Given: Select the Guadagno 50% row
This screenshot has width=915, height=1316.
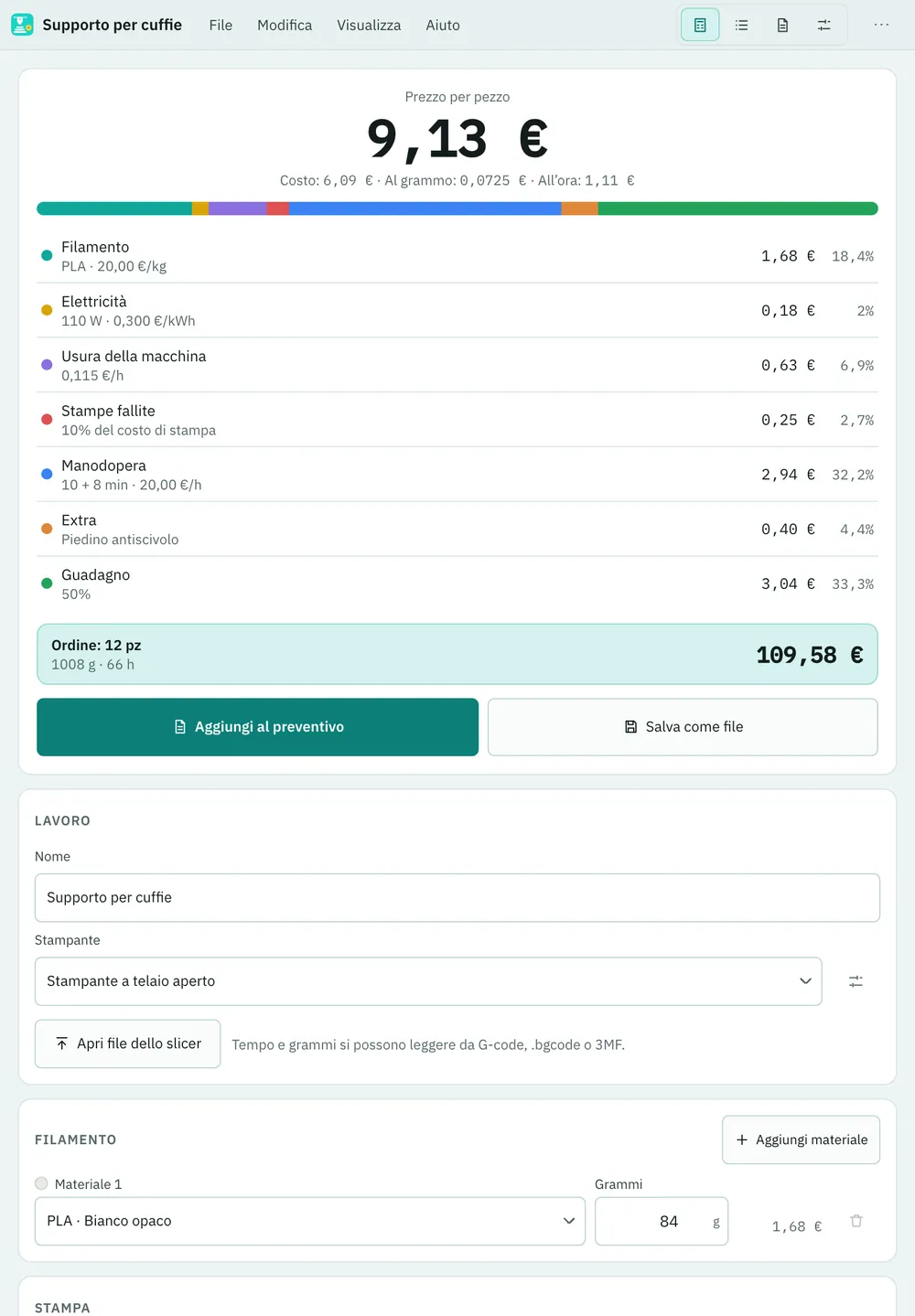Looking at the screenshot, I should tap(457, 583).
